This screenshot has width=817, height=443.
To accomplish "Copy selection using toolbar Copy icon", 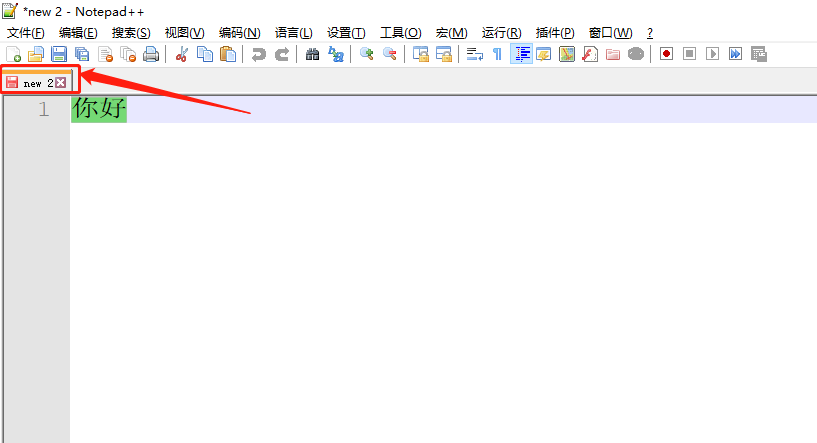I will point(205,54).
